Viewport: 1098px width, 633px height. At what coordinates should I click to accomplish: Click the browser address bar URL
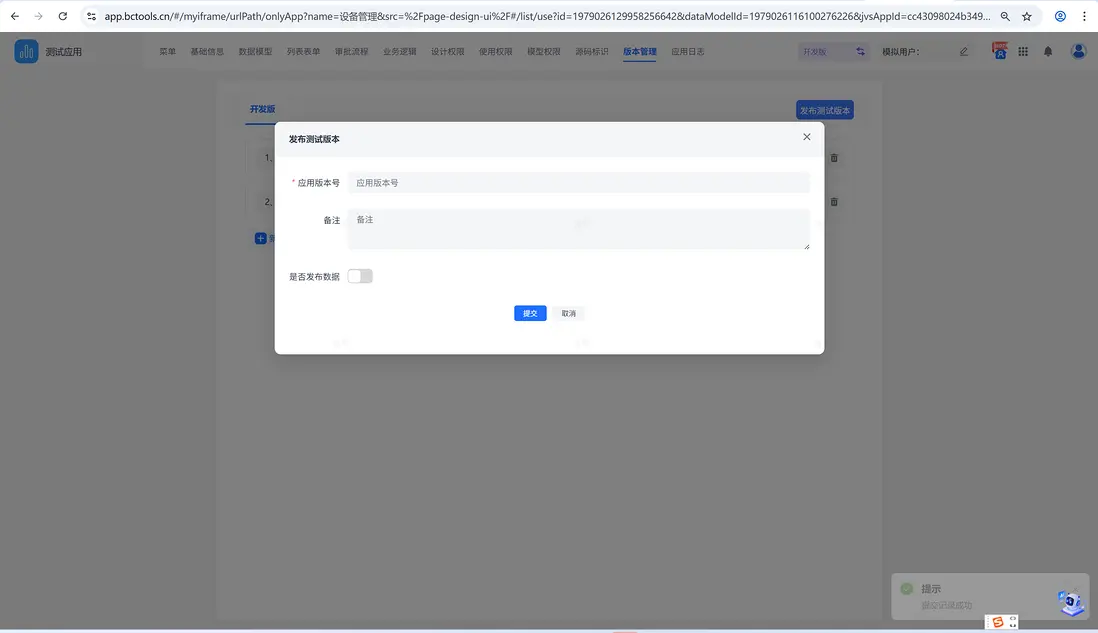(x=547, y=16)
